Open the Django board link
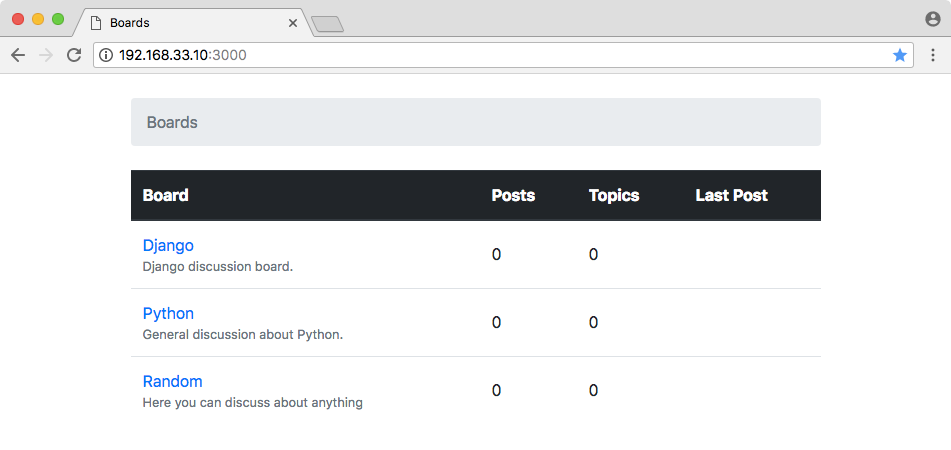Image resolution: width=951 pixels, height=450 pixels. [x=168, y=245]
